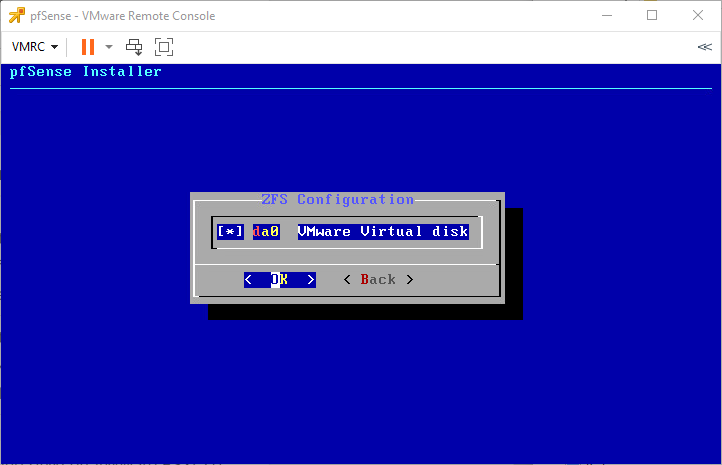Click the VMware Remote Console title icon

(x=16, y=16)
